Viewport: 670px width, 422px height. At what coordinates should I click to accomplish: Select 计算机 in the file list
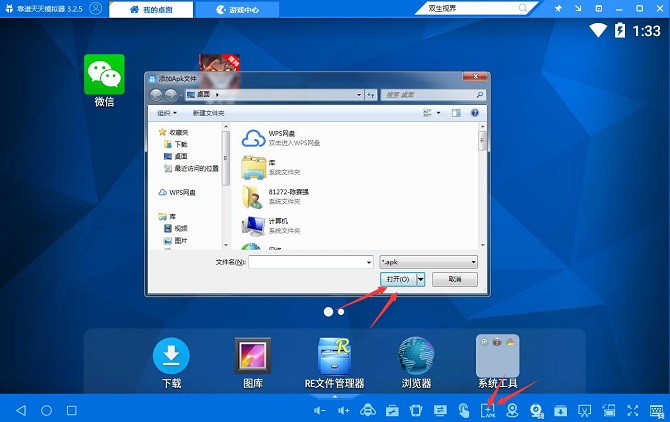pos(271,226)
